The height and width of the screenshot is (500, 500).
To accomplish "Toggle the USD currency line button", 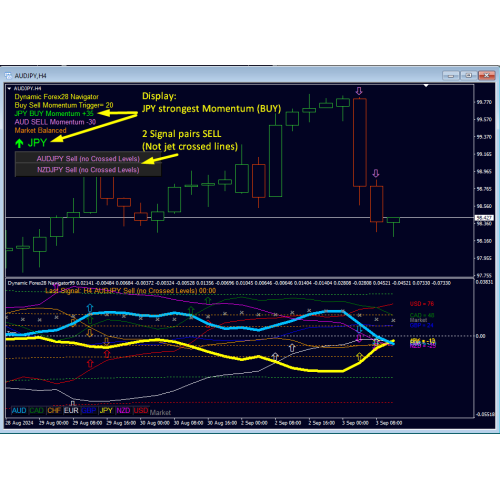I will (x=141, y=410).
